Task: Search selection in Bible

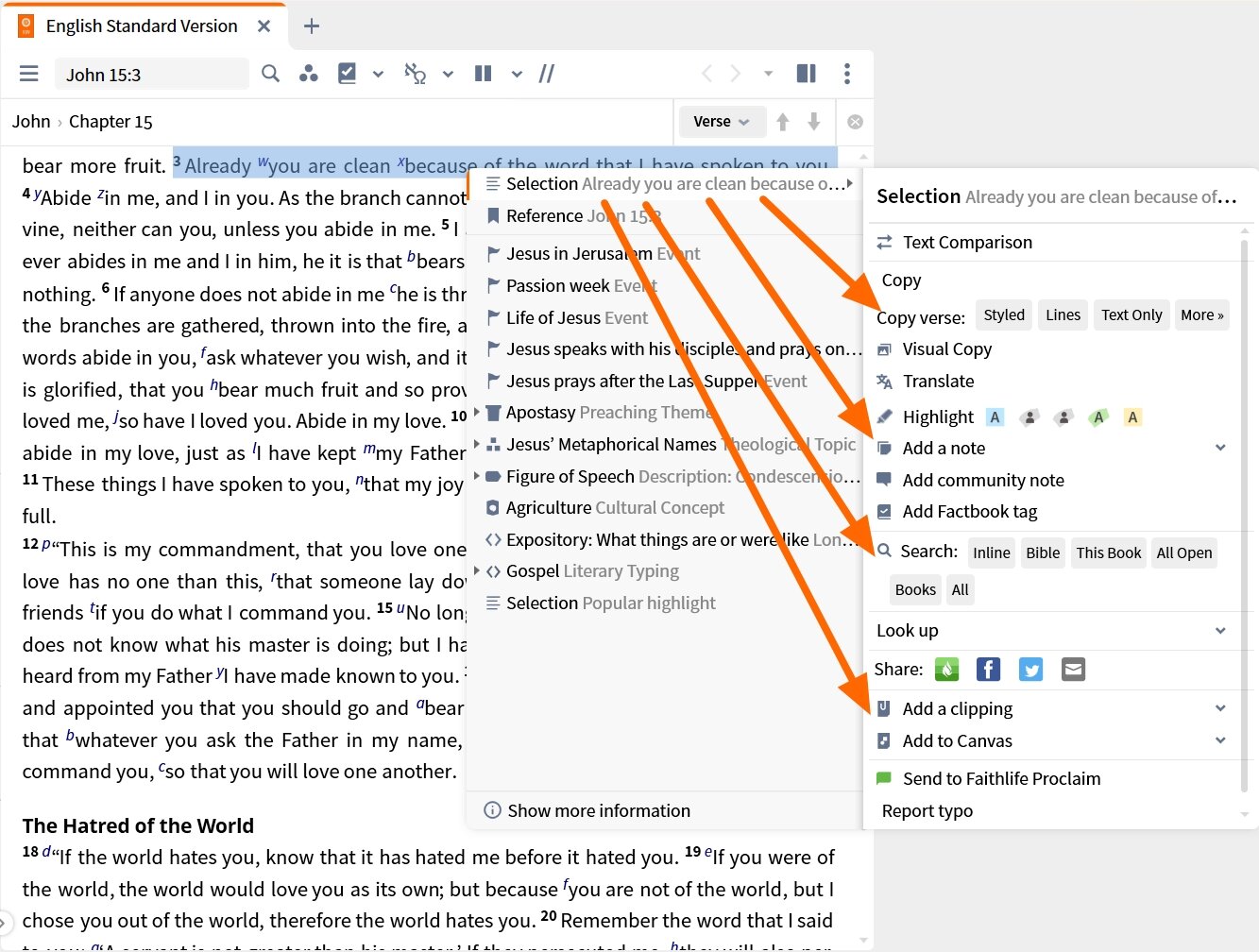Action: (x=1043, y=553)
